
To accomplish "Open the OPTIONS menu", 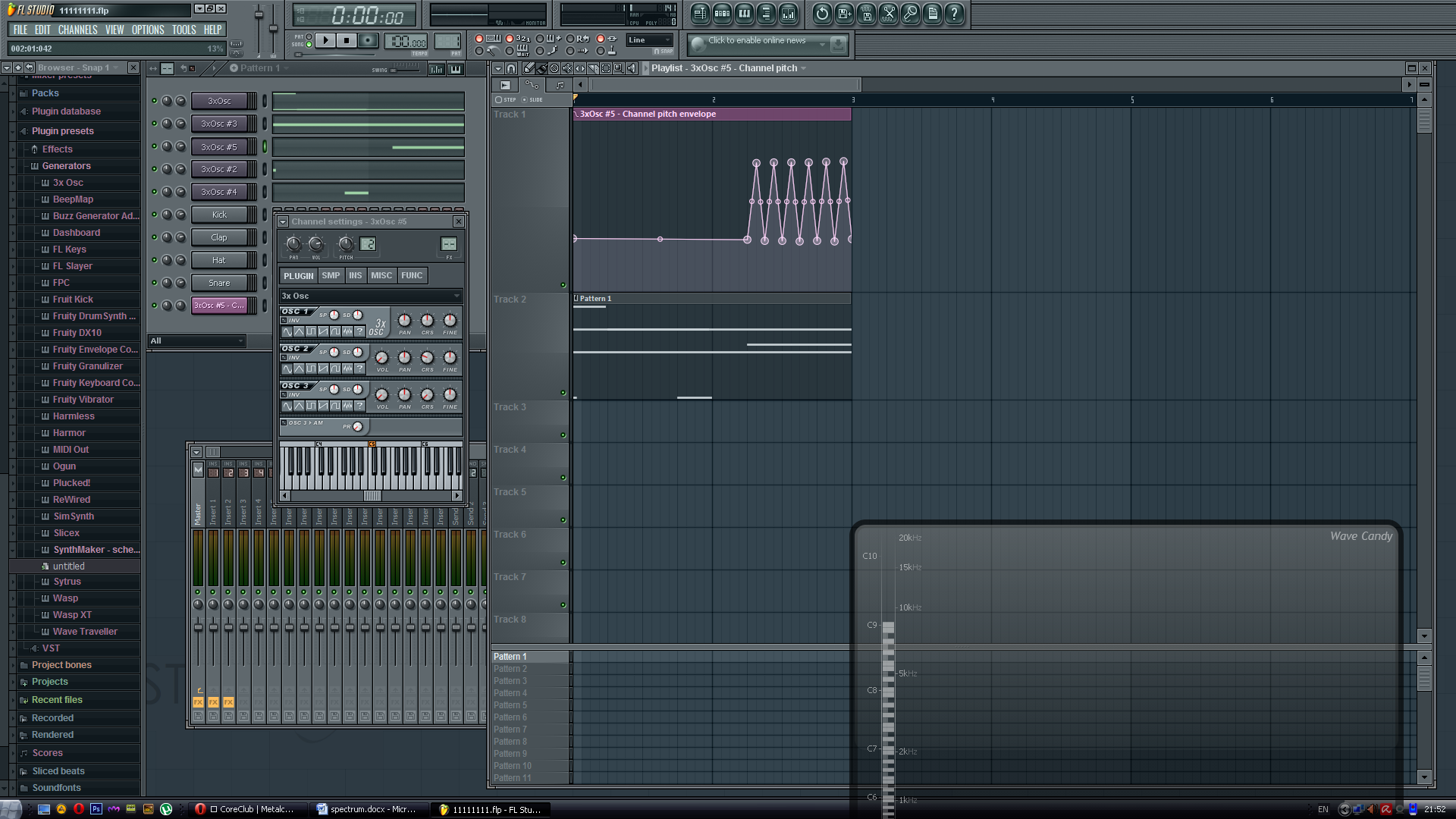I will [148, 30].
